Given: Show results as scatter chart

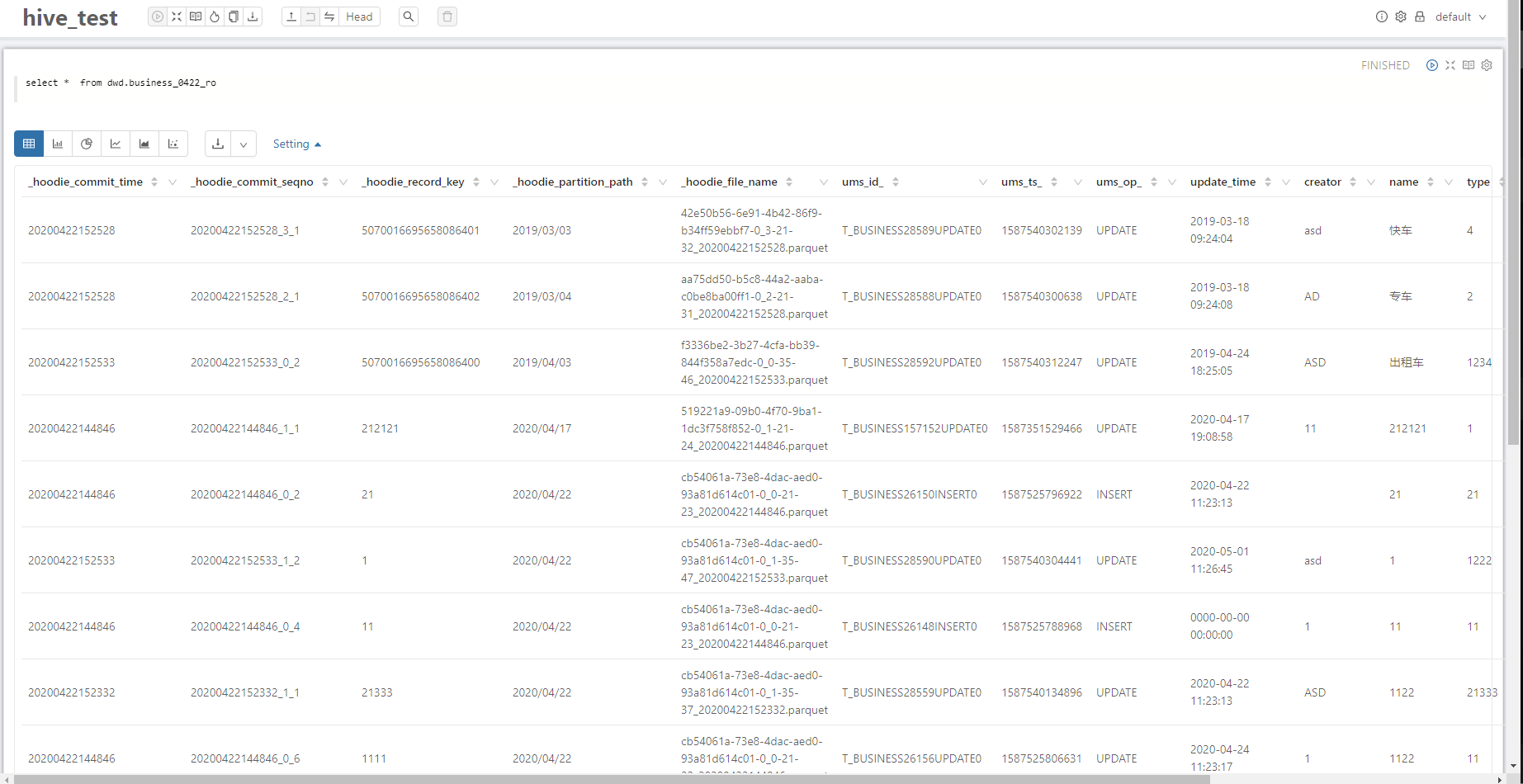Looking at the screenshot, I should pos(173,144).
